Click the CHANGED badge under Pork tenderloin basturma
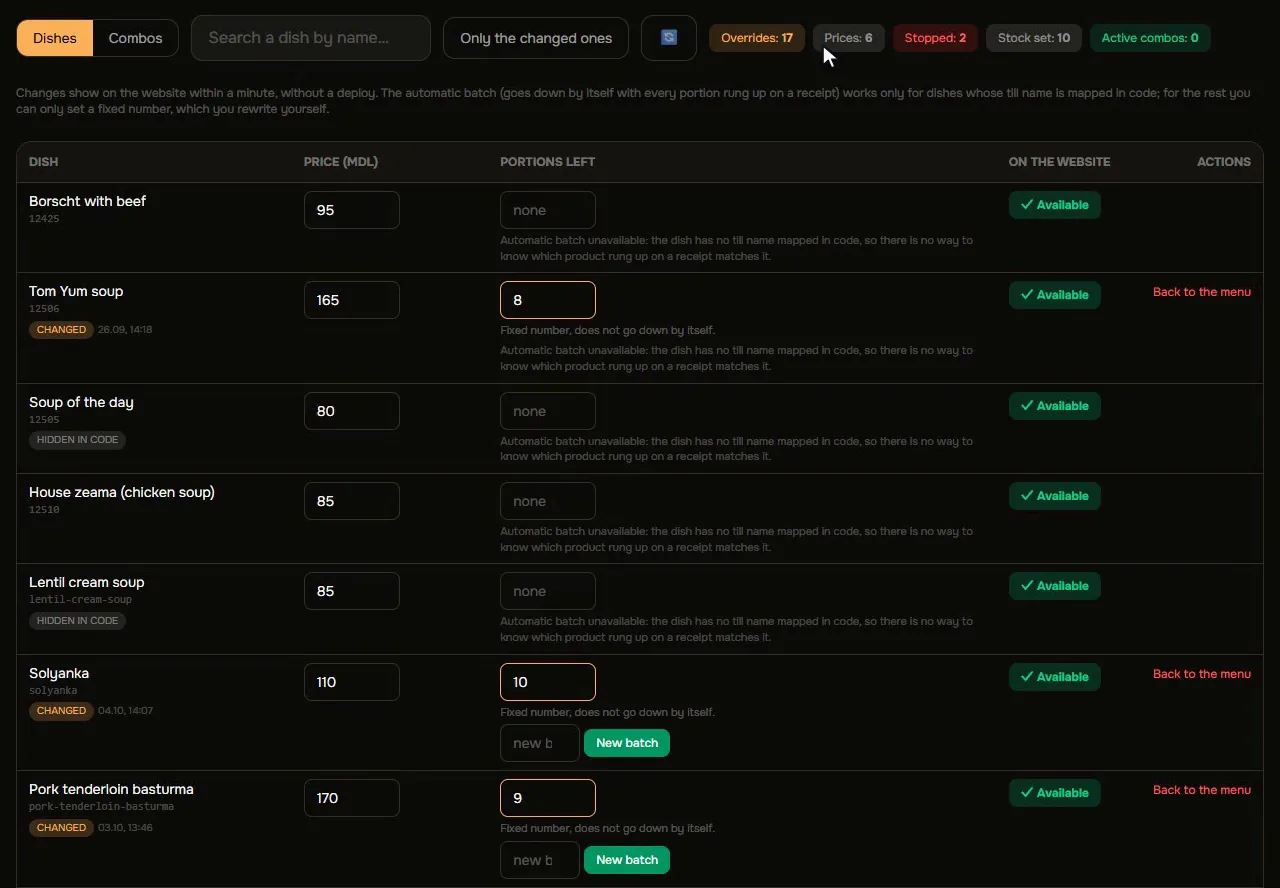Image resolution: width=1280 pixels, height=888 pixels. 61,828
